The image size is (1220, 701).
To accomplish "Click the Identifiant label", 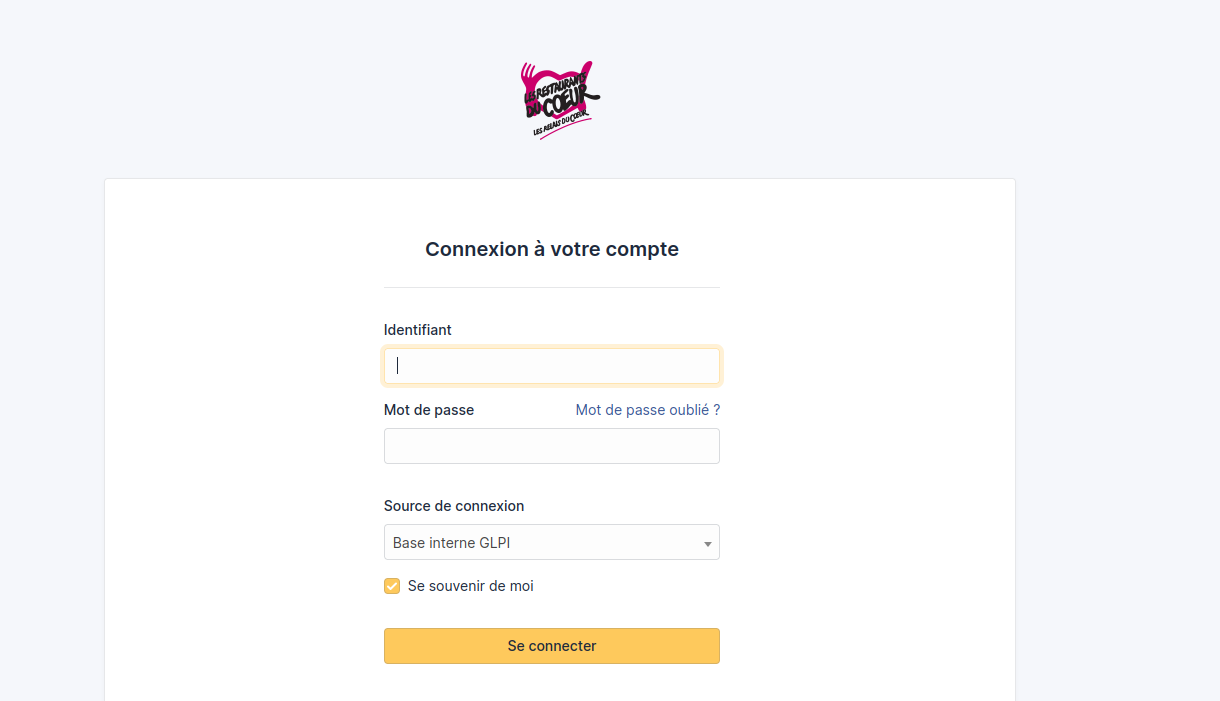I will 417,330.
